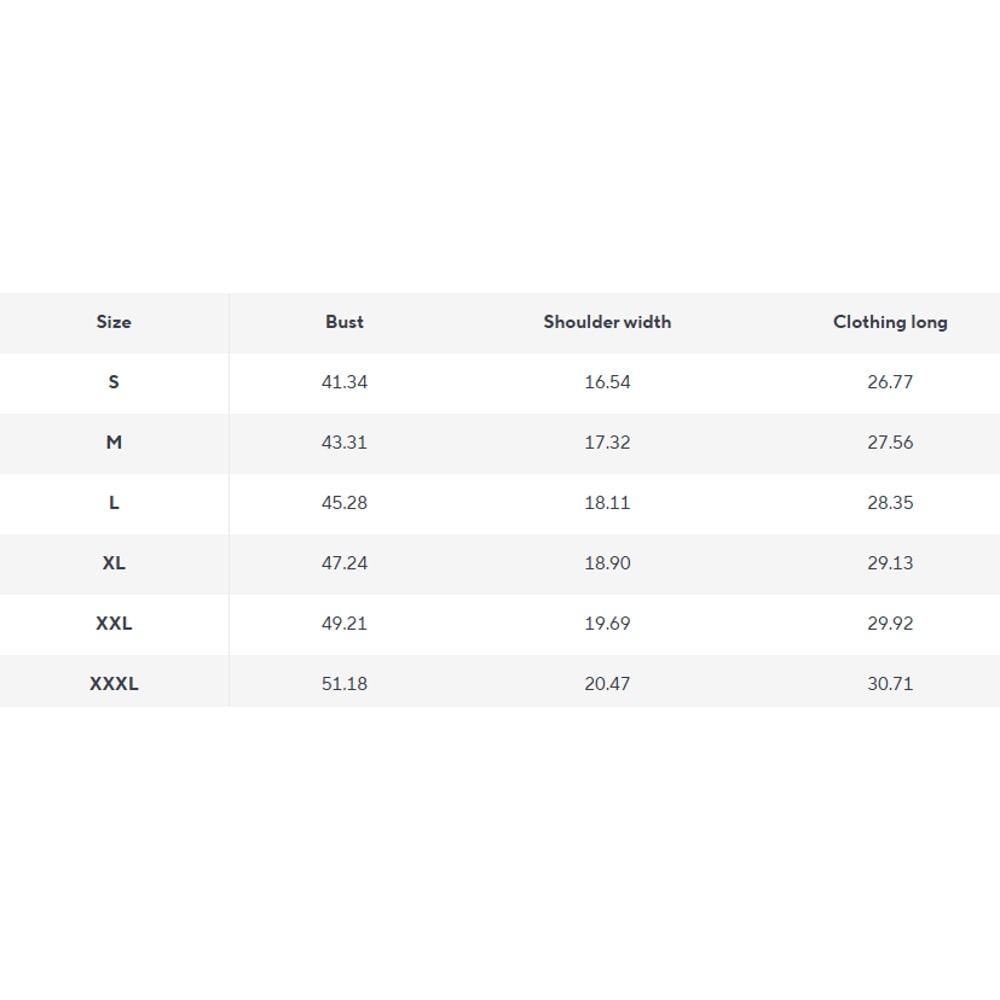The width and height of the screenshot is (1000, 1000).
Task: Click the 18.90 shoulder width value
Action: [x=607, y=563]
